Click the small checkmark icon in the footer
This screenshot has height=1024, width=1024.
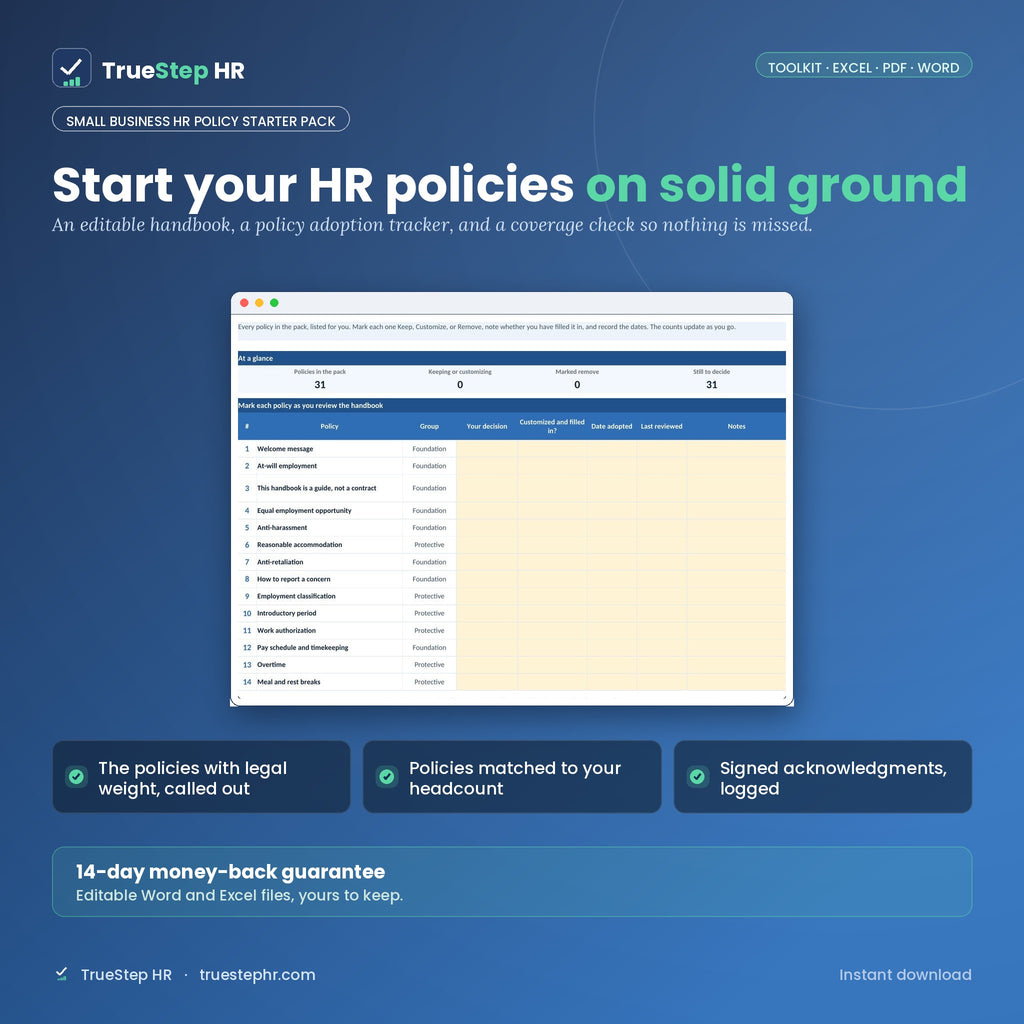61,974
